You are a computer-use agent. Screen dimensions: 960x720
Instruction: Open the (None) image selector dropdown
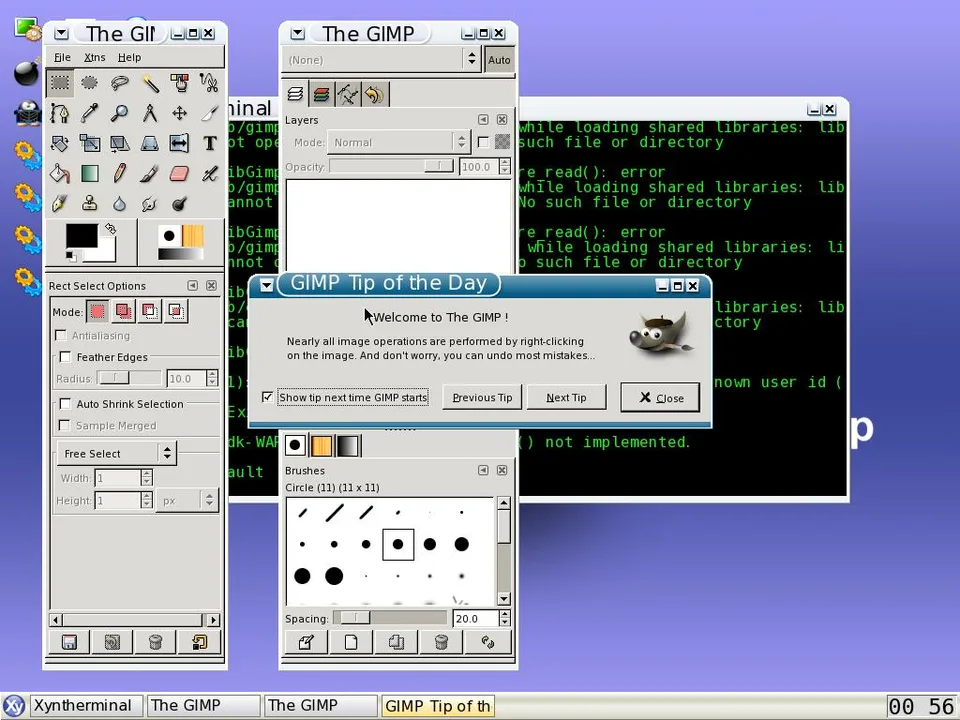[x=383, y=60]
